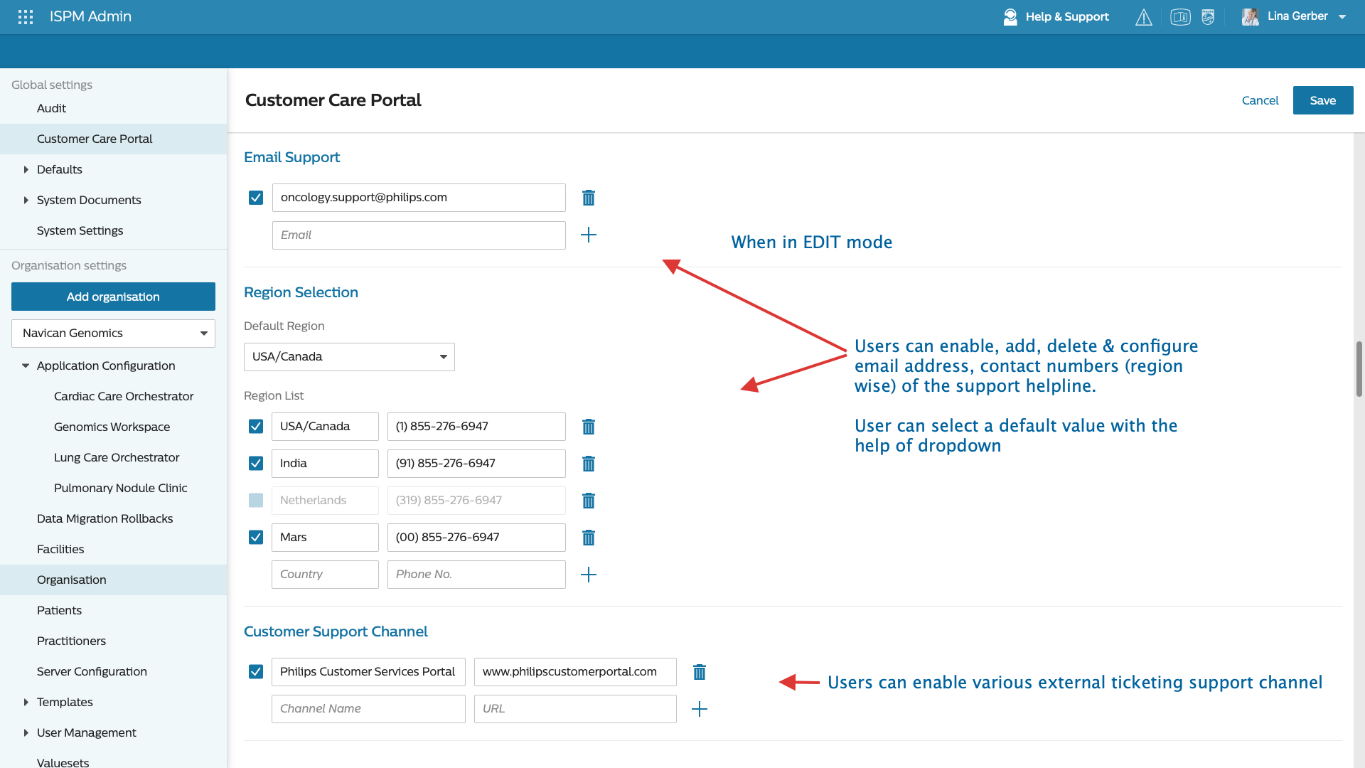Image resolution: width=1365 pixels, height=768 pixels.
Task: Open the user manual book icon
Action: click(1180, 17)
